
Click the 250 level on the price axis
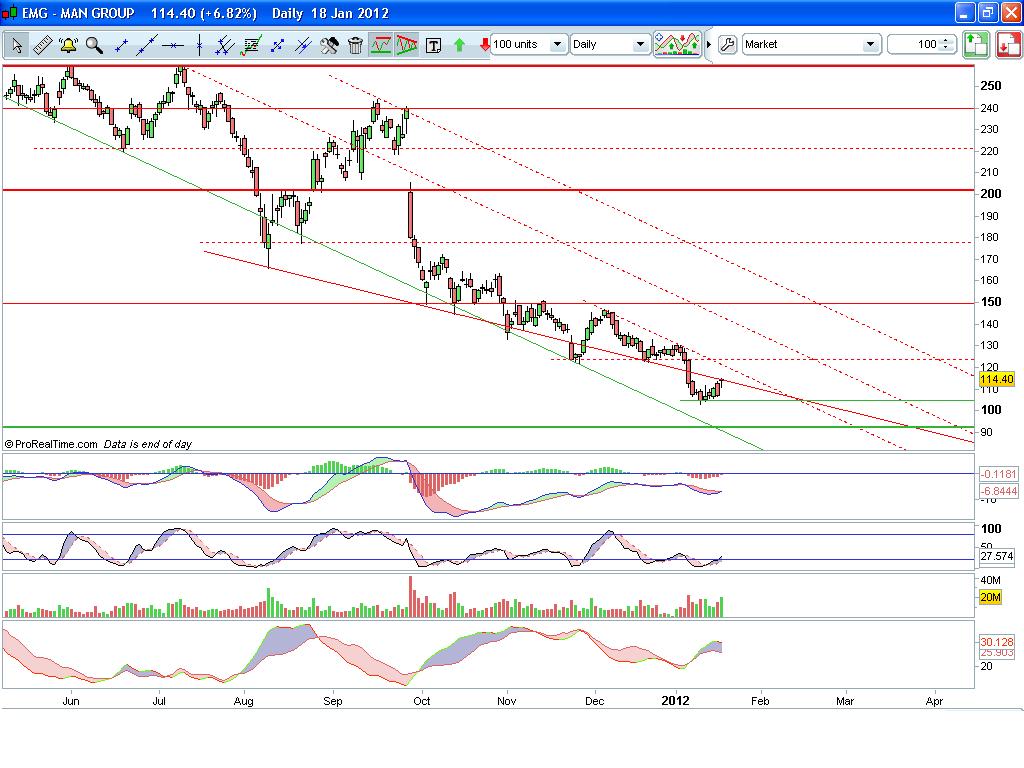[991, 86]
